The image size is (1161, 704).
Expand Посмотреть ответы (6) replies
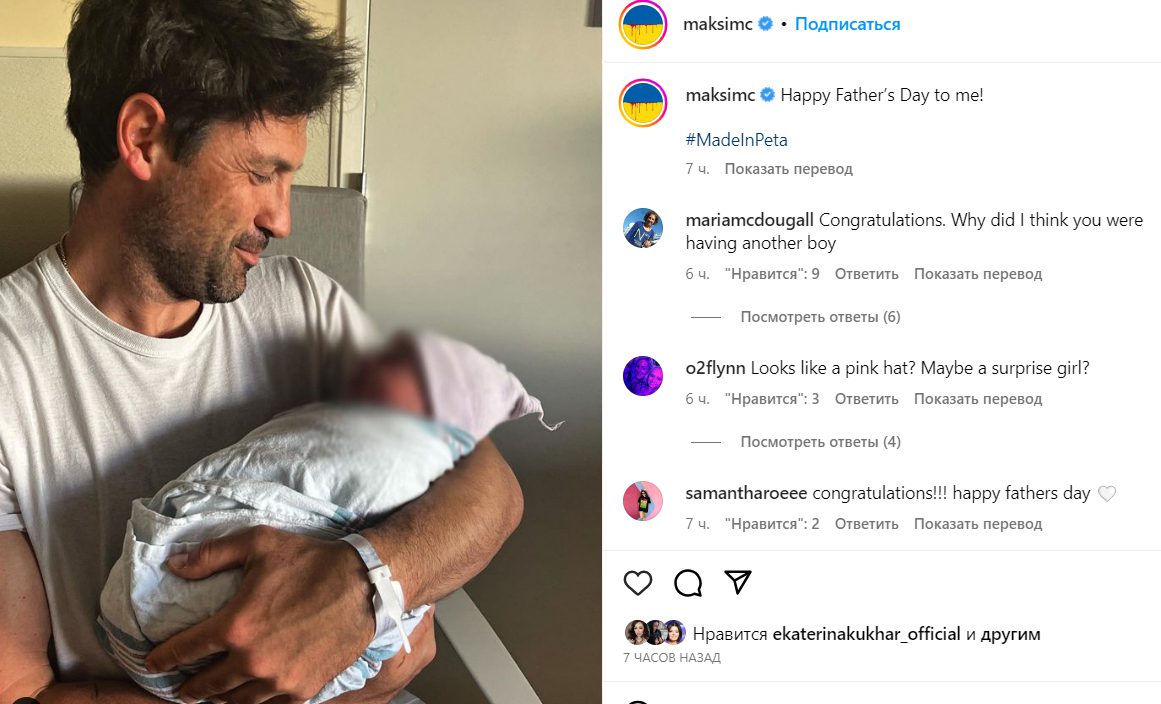tap(820, 317)
